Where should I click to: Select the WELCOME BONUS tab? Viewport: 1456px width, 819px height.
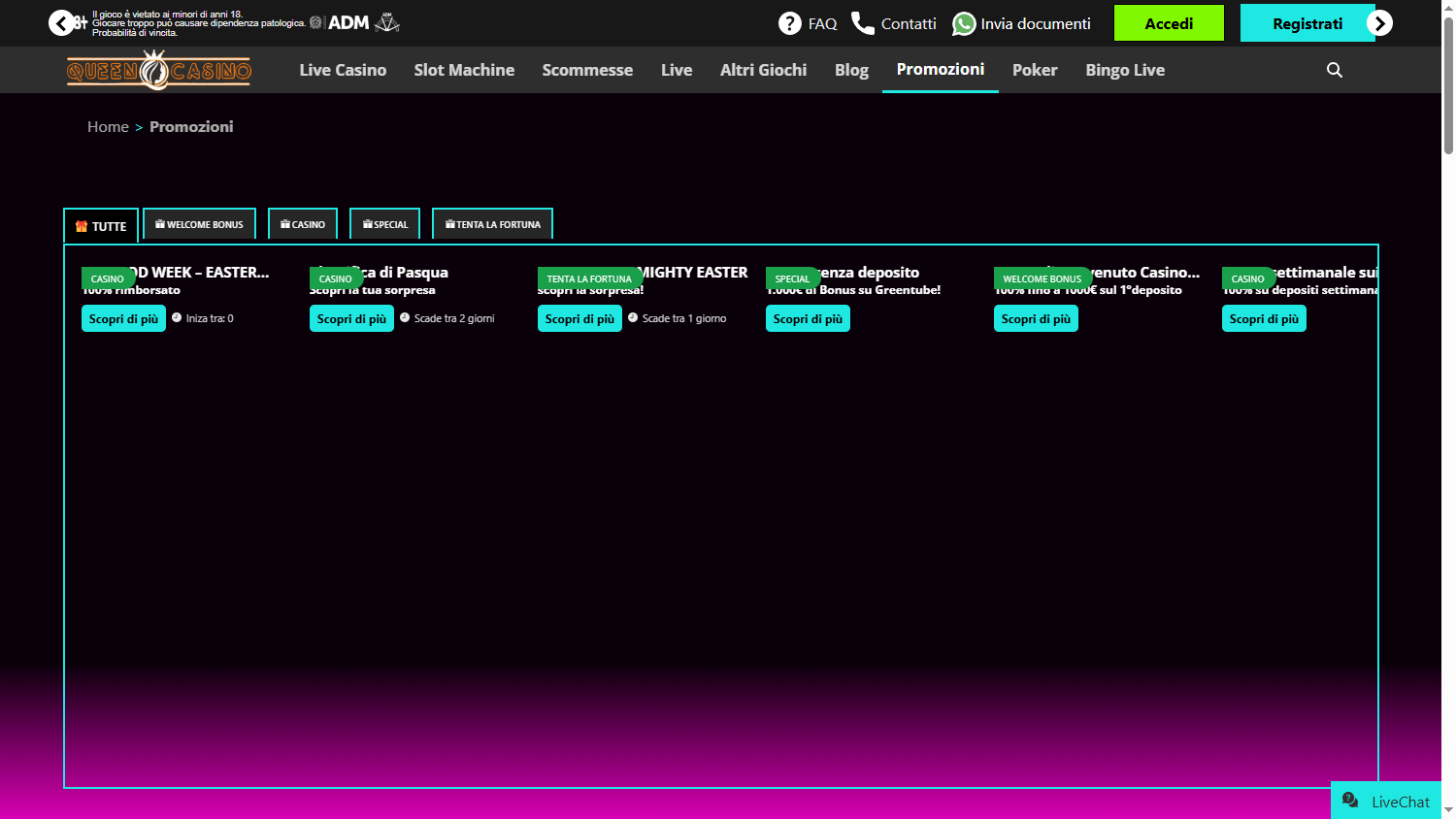199,223
